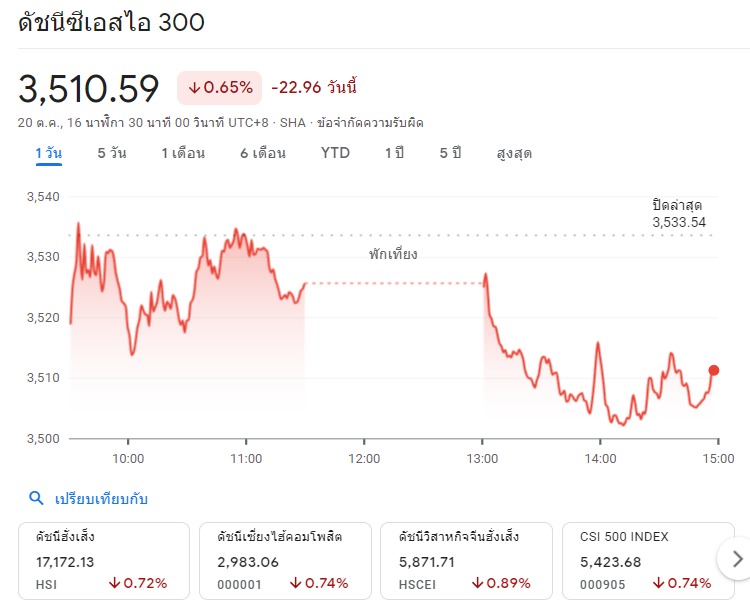Show the 1 ปี chart range
The image size is (750, 611).
[x=395, y=153]
